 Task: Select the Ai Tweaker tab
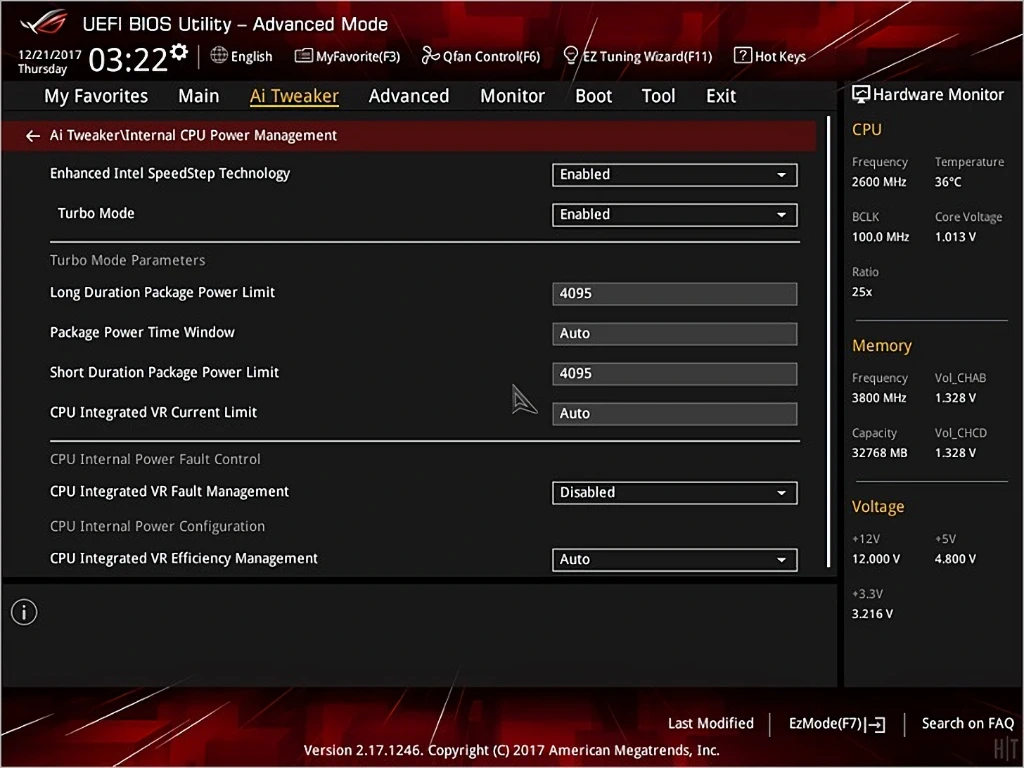click(294, 96)
